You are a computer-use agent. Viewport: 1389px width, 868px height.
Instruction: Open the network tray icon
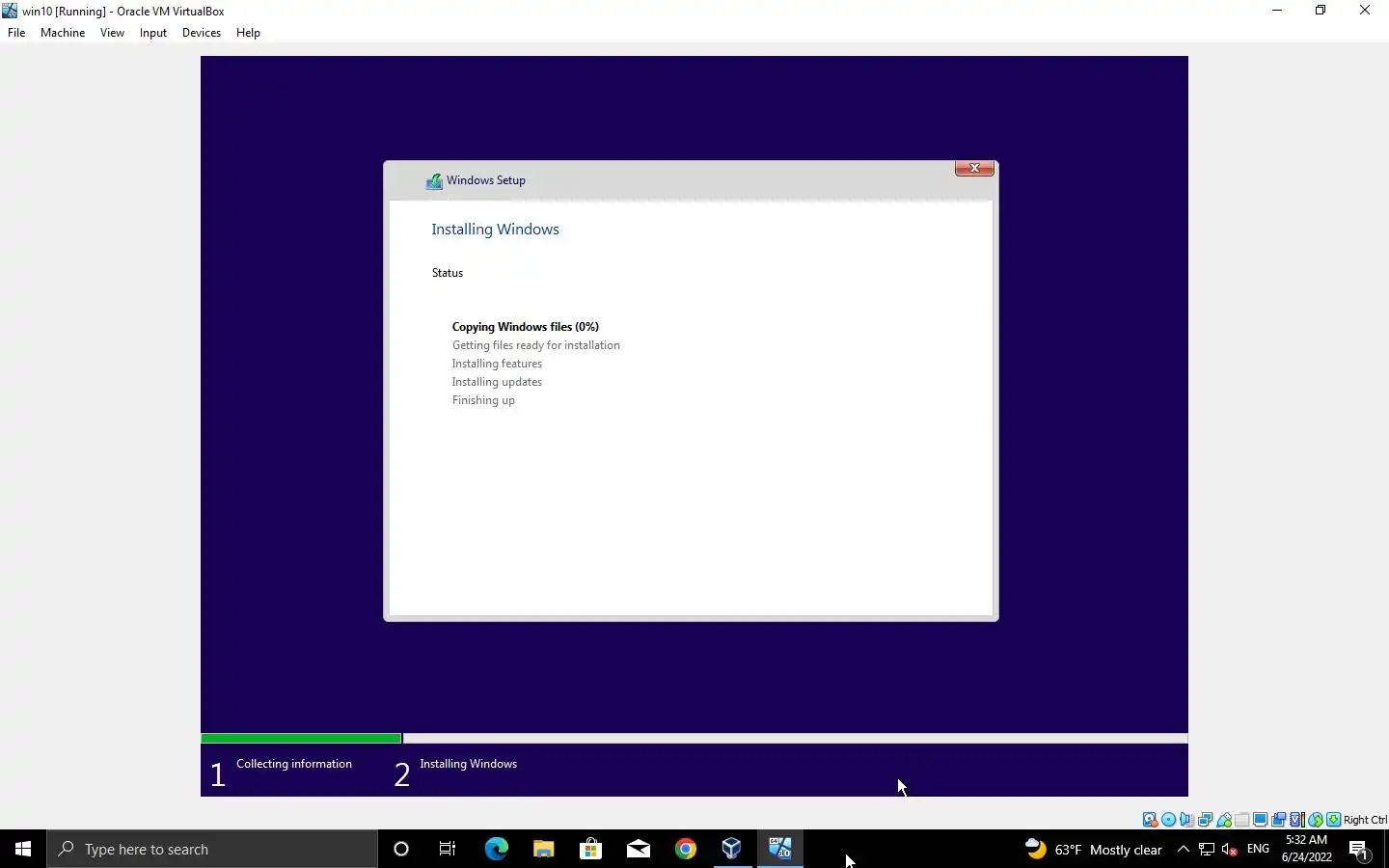click(1207, 849)
